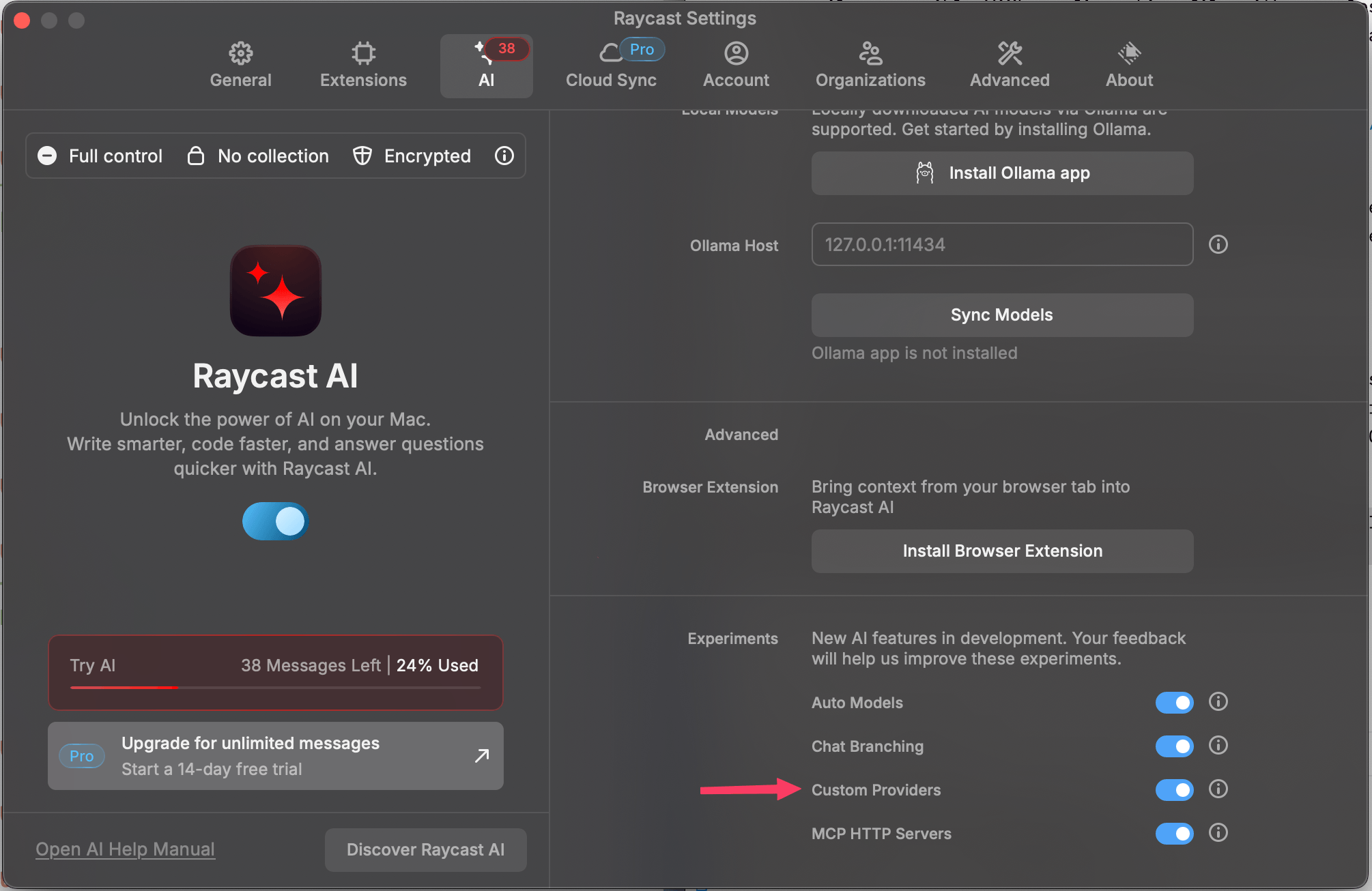Screen dimensions: 1372x891
Task: Open the Organizations icon
Action: (870, 53)
